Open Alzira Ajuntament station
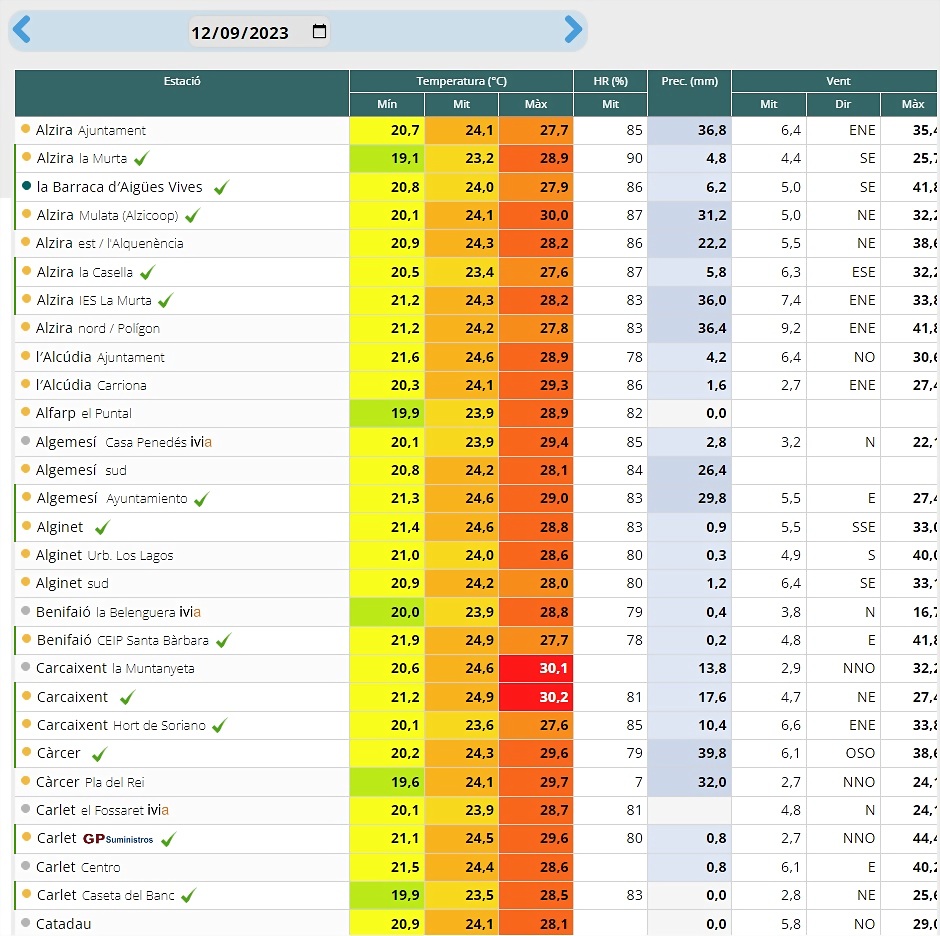 [91, 130]
